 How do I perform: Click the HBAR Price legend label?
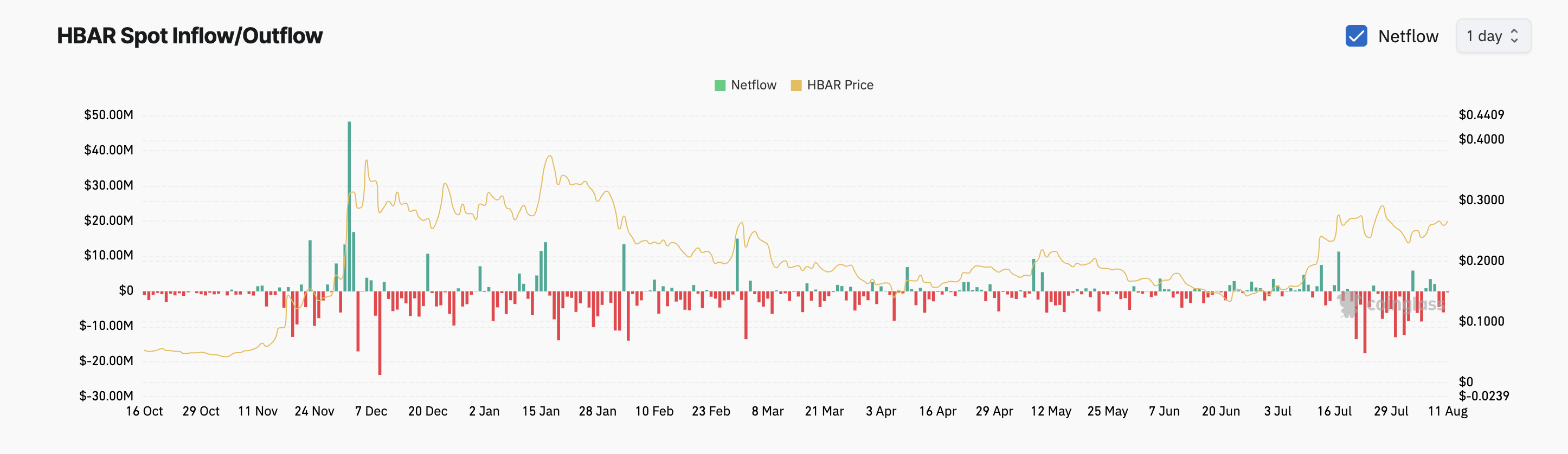tap(840, 85)
